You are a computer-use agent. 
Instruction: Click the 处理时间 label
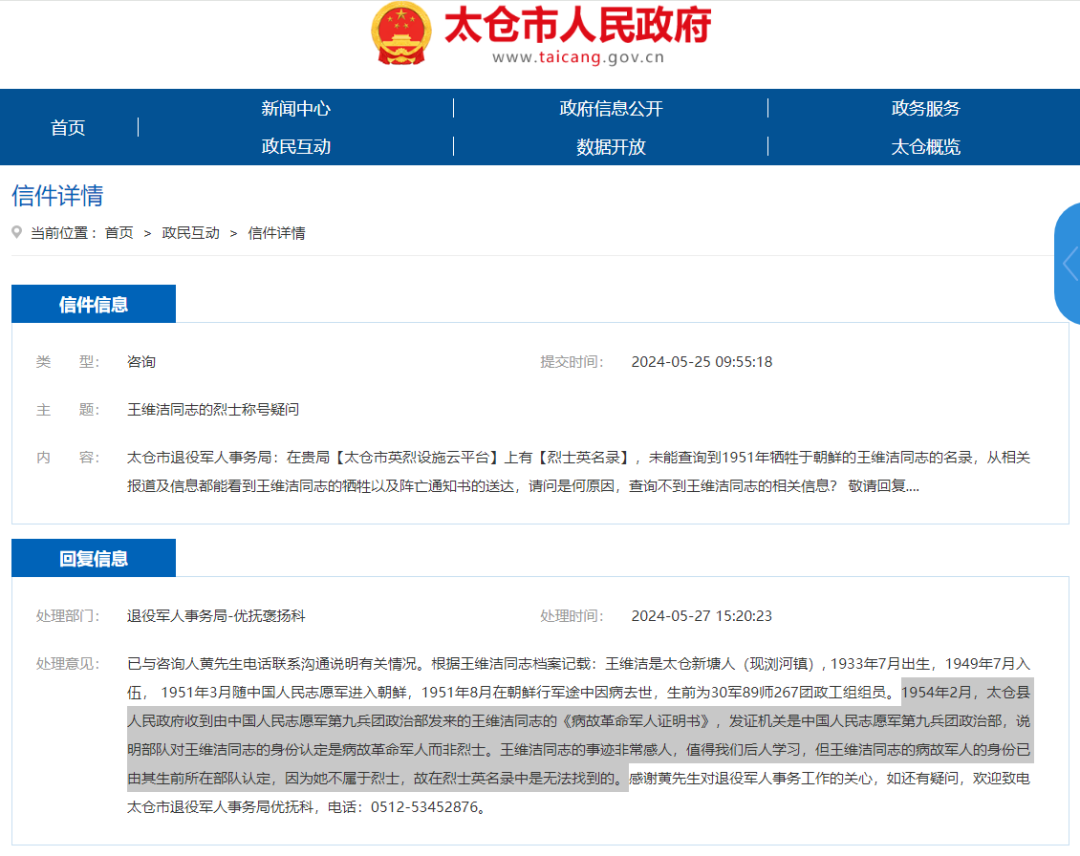tap(572, 616)
